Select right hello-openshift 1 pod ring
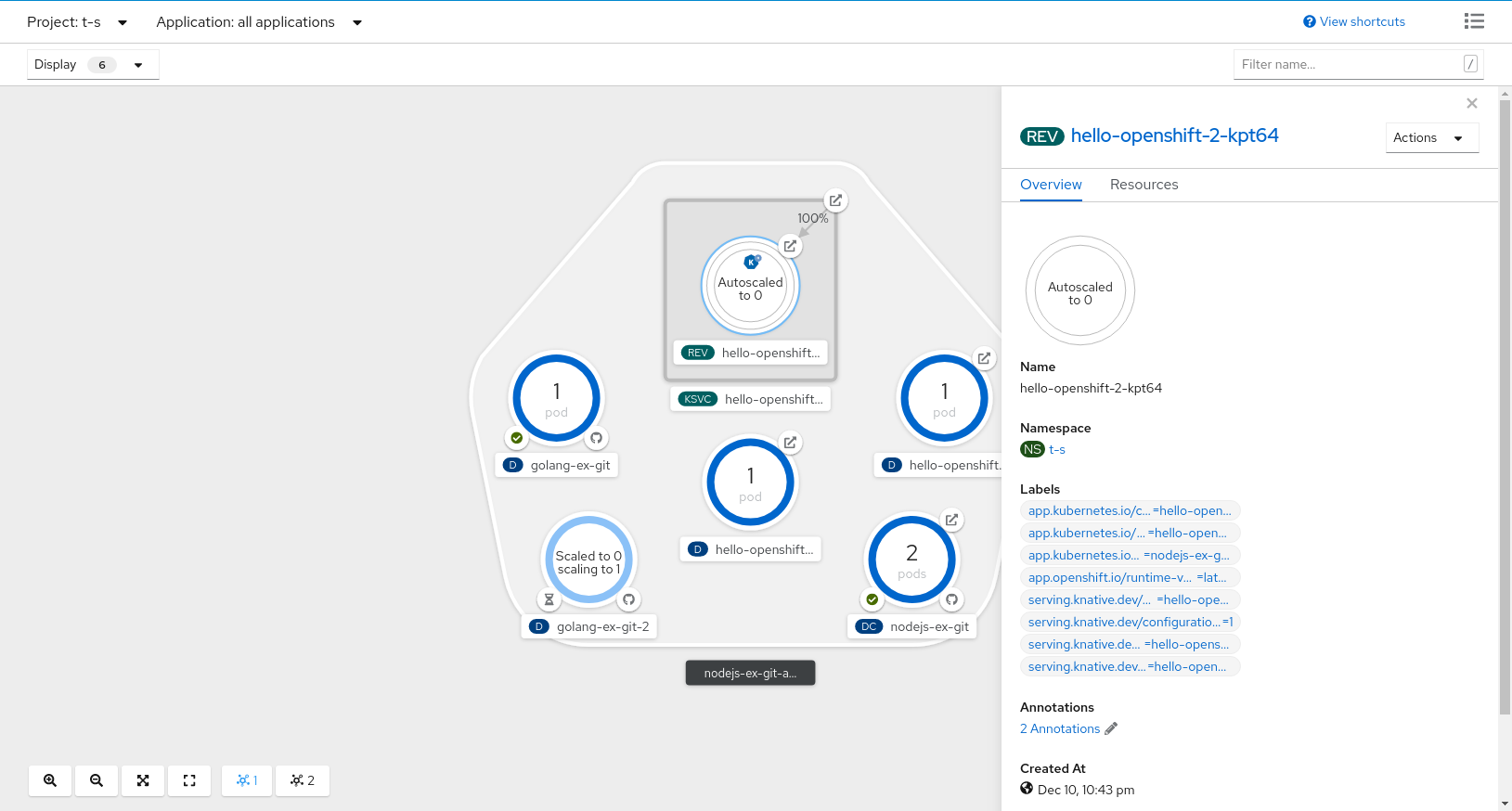Viewport: 1512px width, 811px height. click(944, 398)
